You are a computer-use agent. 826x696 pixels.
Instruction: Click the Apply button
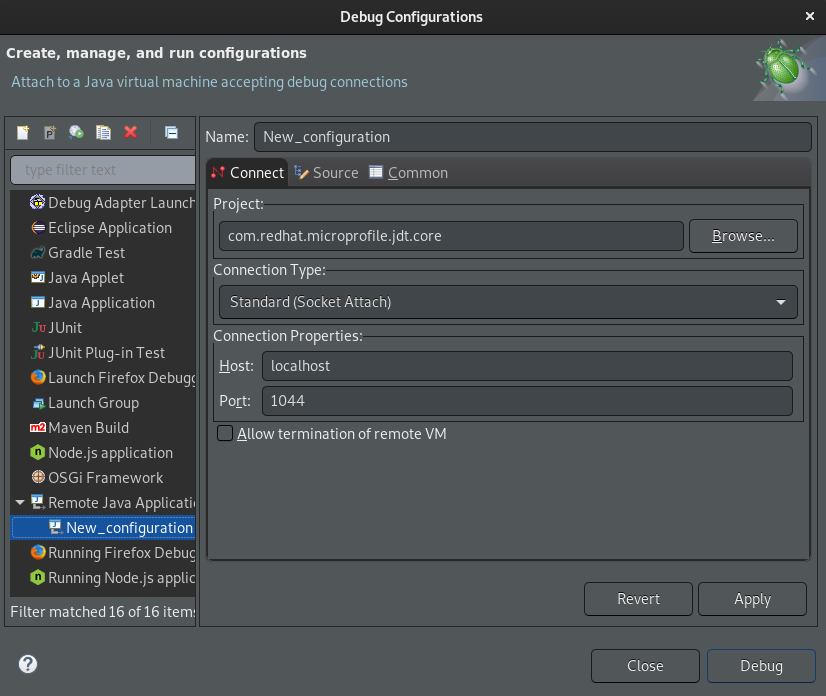(x=751, y=599)
